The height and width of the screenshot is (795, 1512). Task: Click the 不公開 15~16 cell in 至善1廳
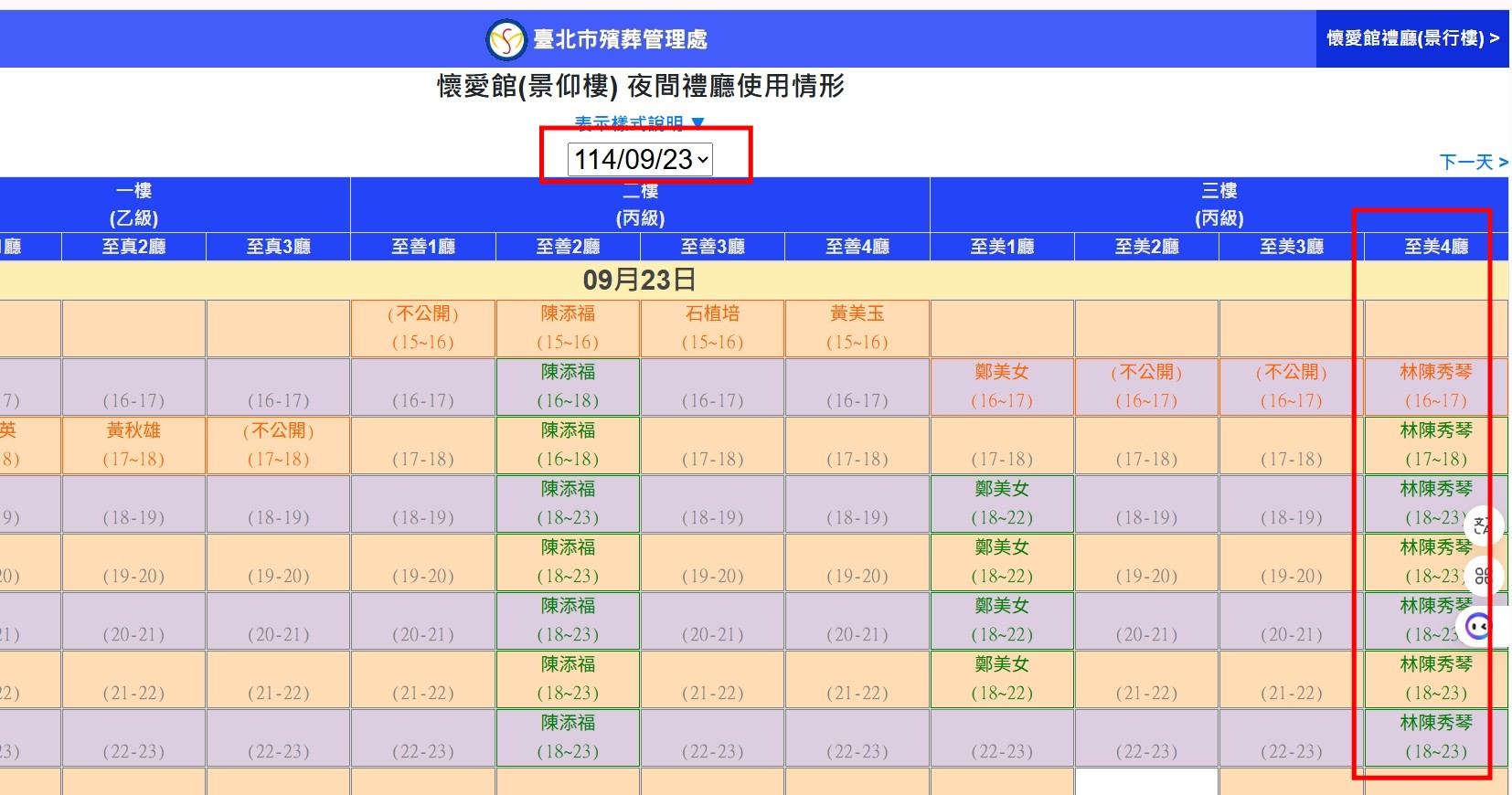[423, 328]
